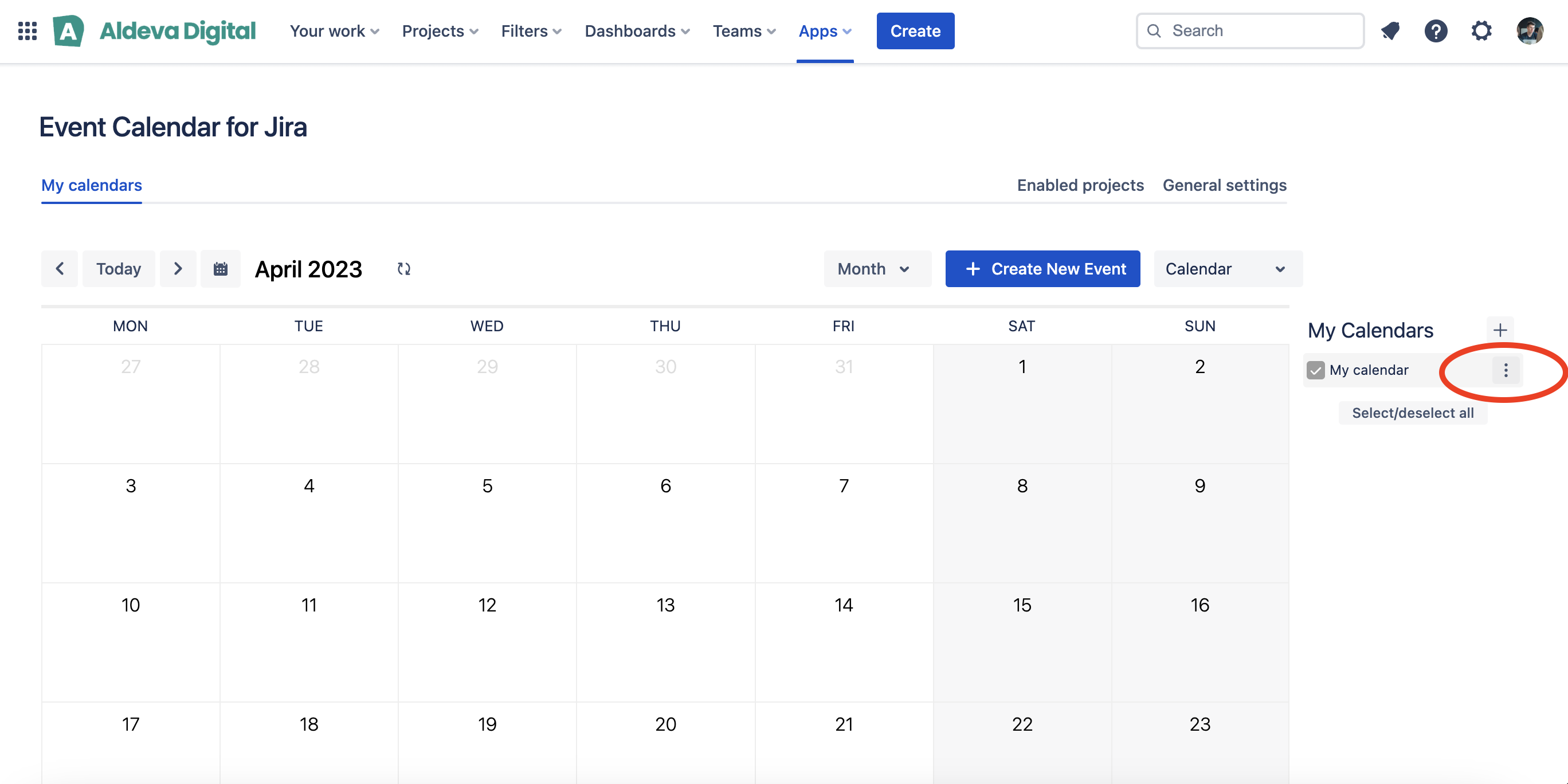
Task: Add a new calendar with plus icon
Action: click(1500, 330)
